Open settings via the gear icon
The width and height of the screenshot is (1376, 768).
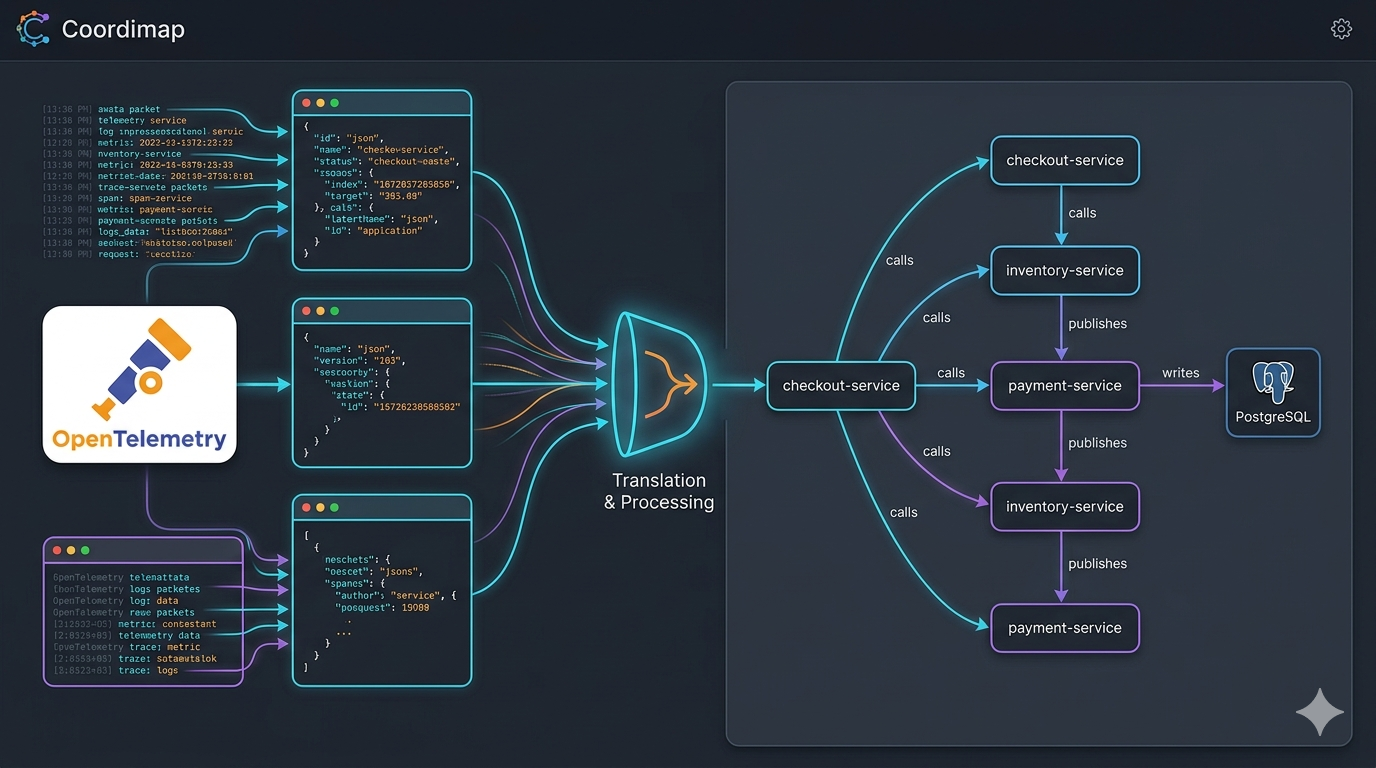tap(1341, 29)
